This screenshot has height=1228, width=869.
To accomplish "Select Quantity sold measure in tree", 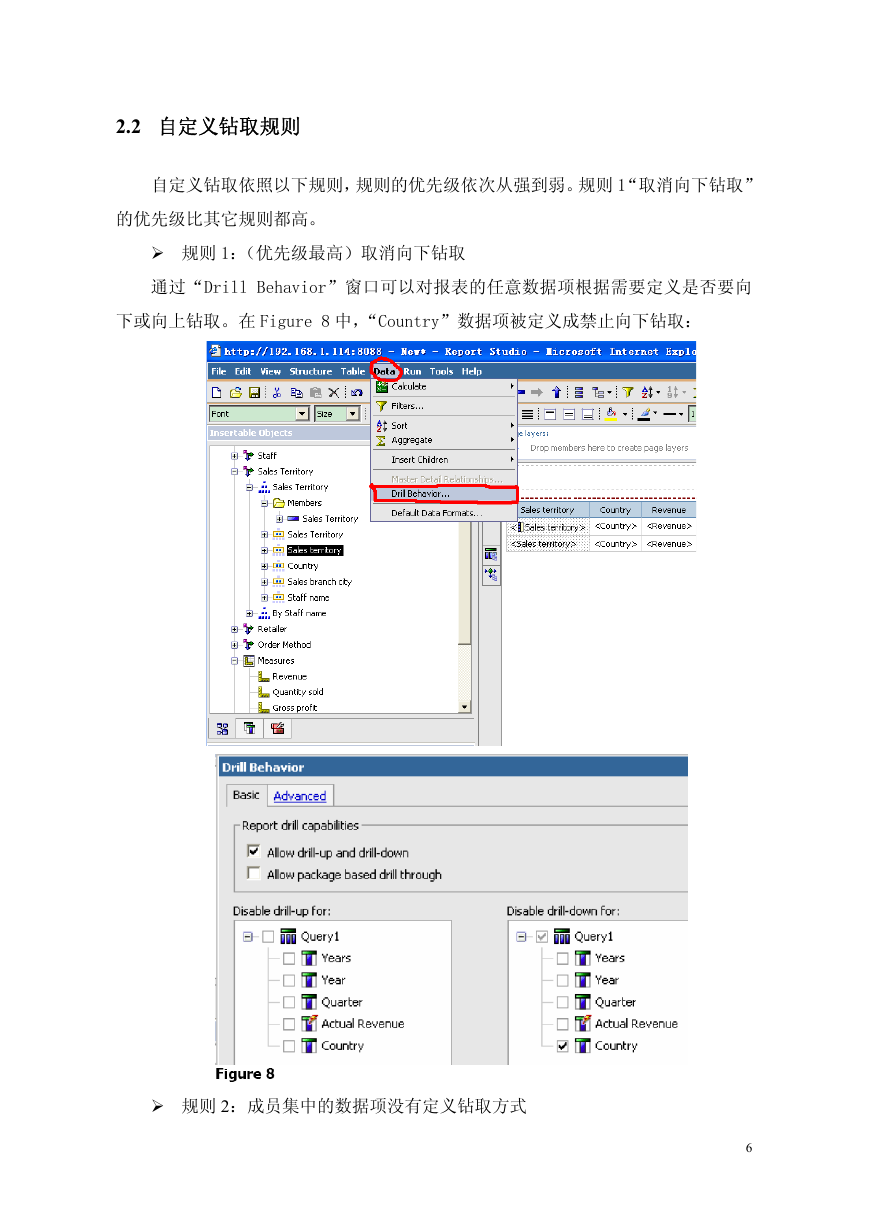I will 298,692.
